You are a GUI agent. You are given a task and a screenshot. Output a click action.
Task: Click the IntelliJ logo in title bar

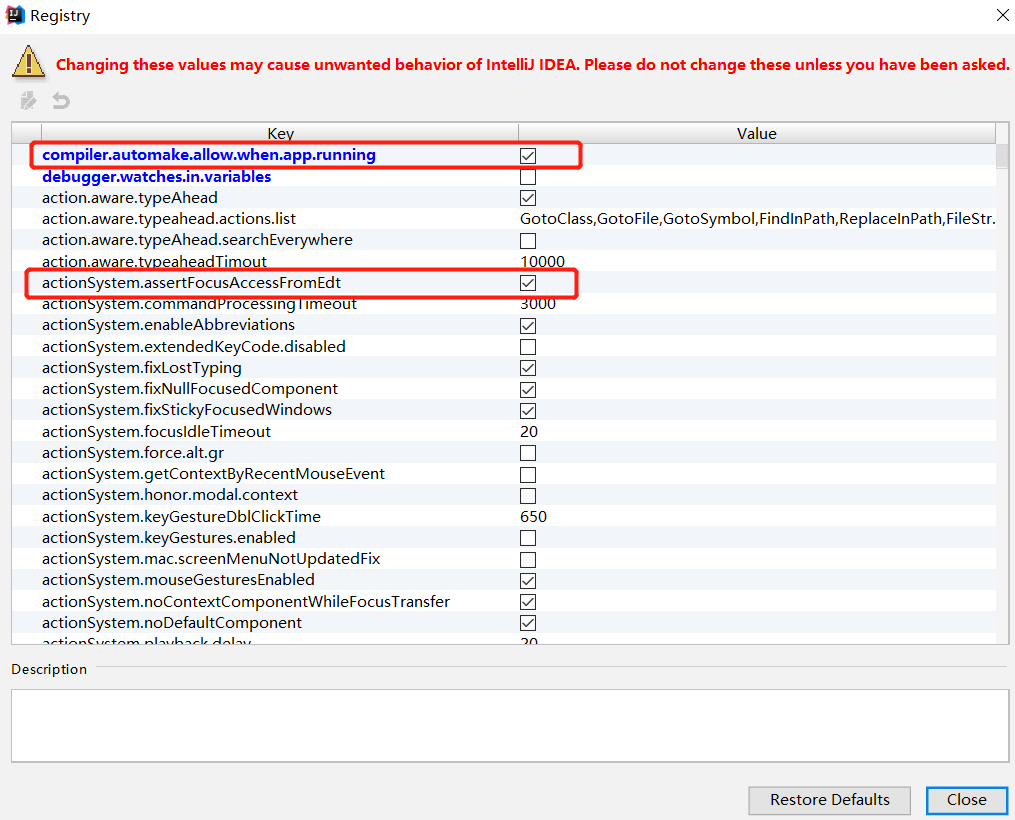(x=14, y=15)
